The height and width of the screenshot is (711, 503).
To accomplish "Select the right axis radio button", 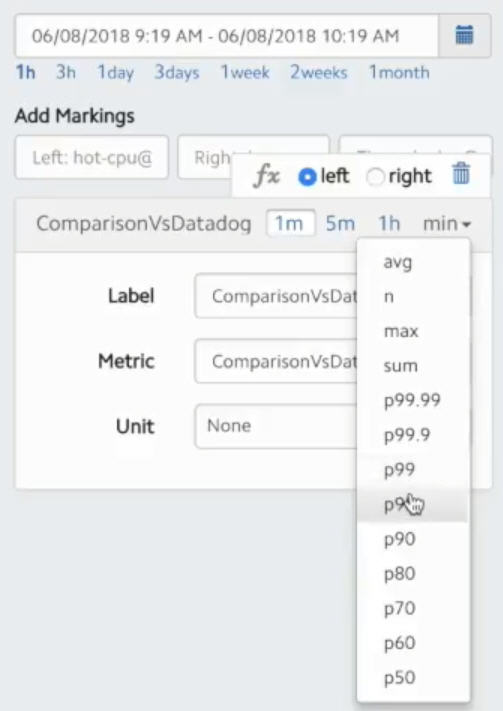I will pyautogui.click(x=375, y=177).
